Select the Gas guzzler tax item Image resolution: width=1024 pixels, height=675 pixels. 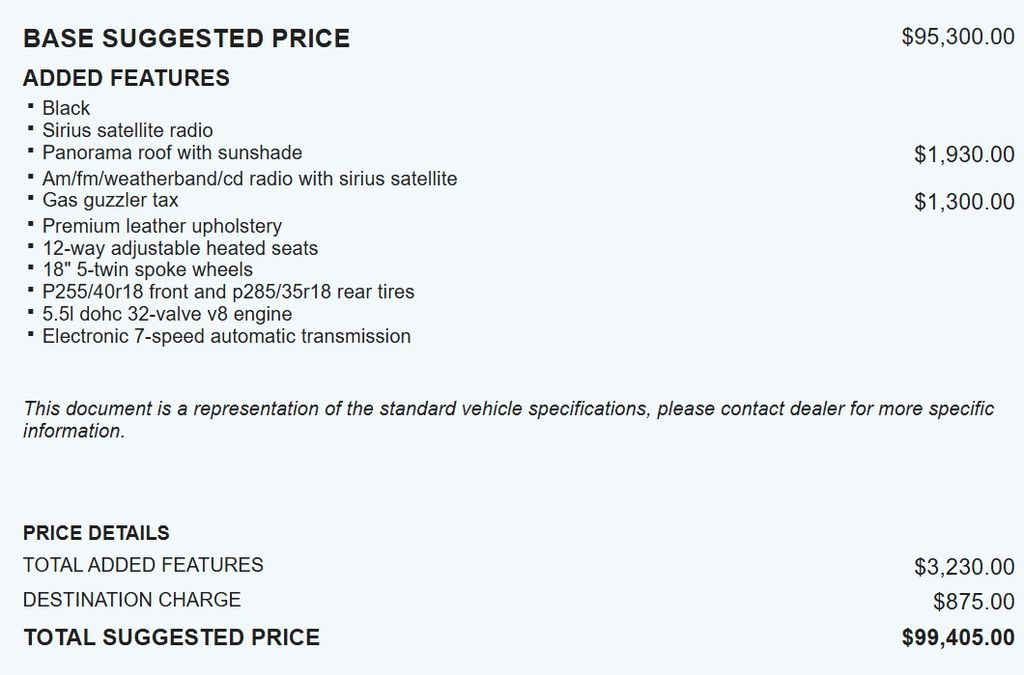tap(110, 200)
